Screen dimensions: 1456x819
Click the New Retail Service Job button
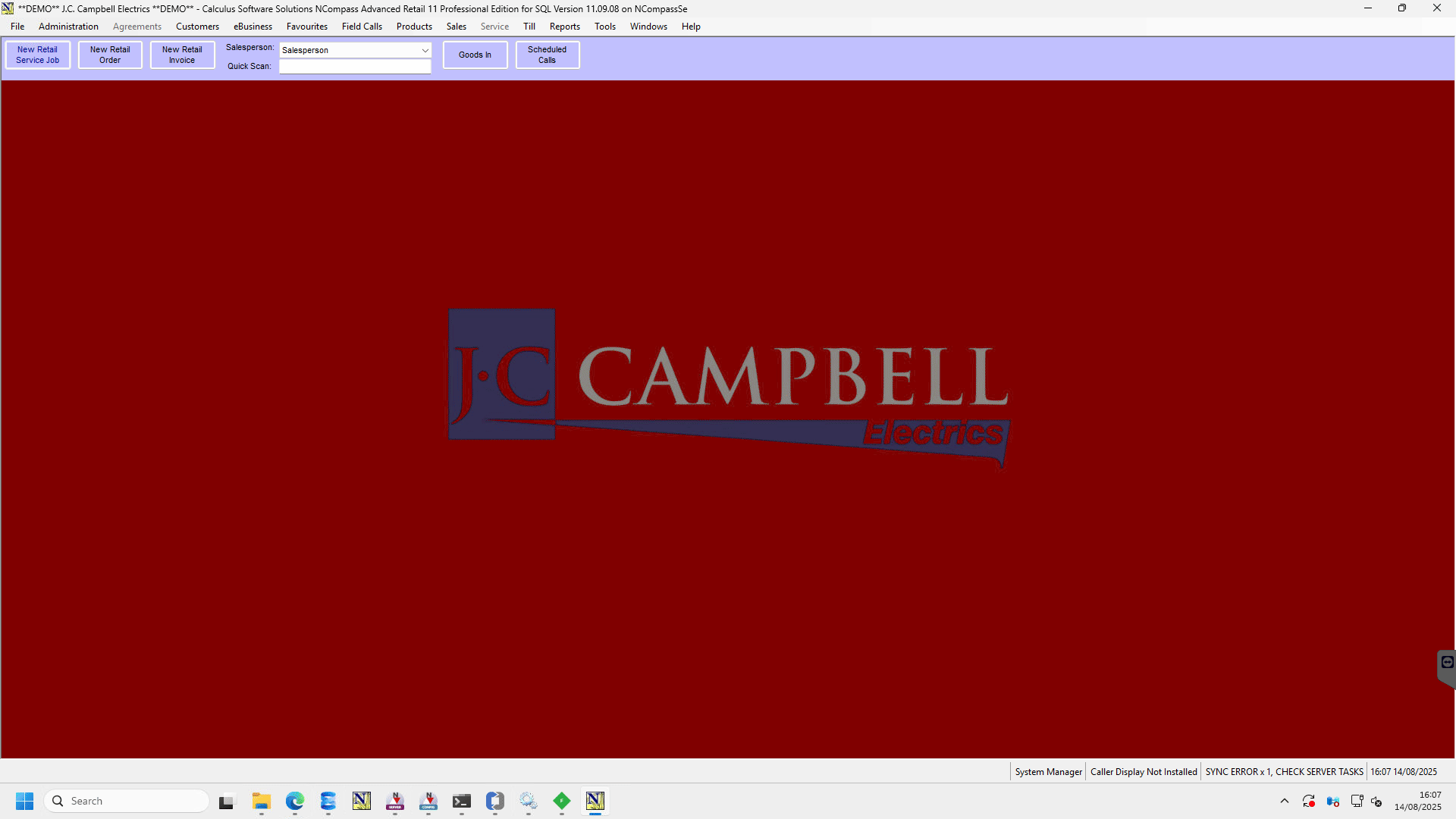37,55
